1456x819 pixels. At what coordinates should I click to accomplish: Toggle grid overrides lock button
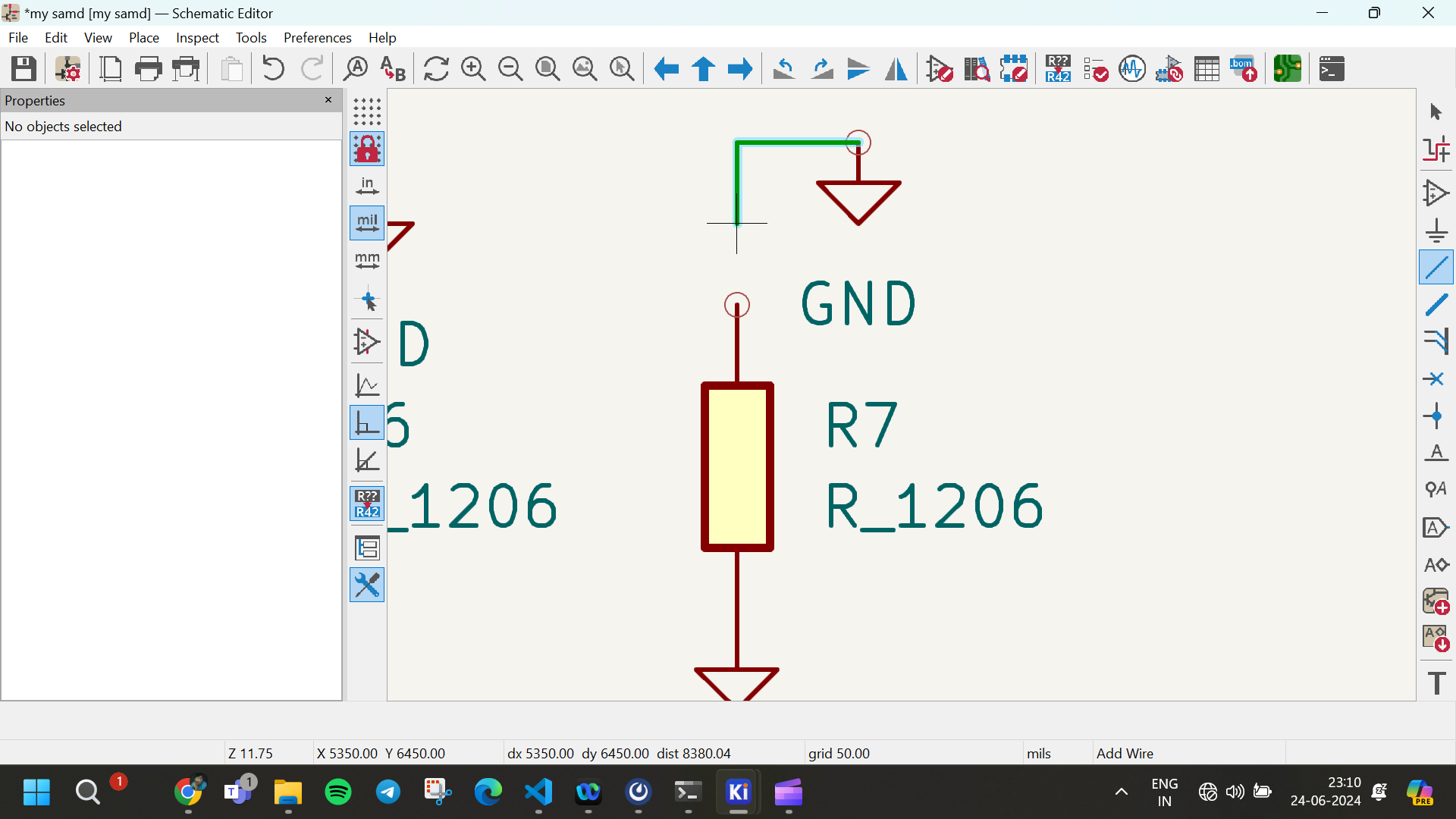367,149
